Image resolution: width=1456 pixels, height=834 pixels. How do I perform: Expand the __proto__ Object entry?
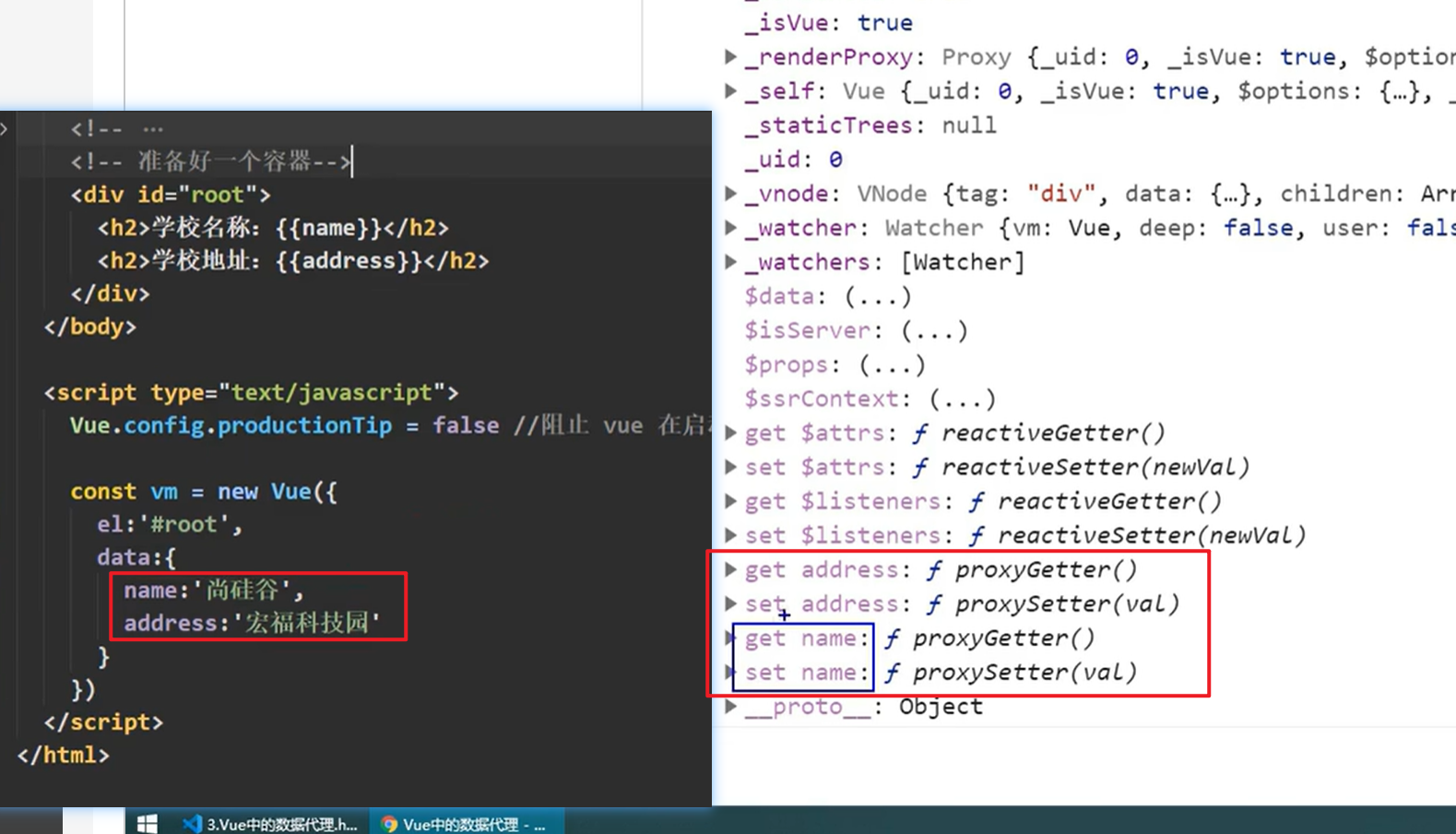(x=730, y=707)
